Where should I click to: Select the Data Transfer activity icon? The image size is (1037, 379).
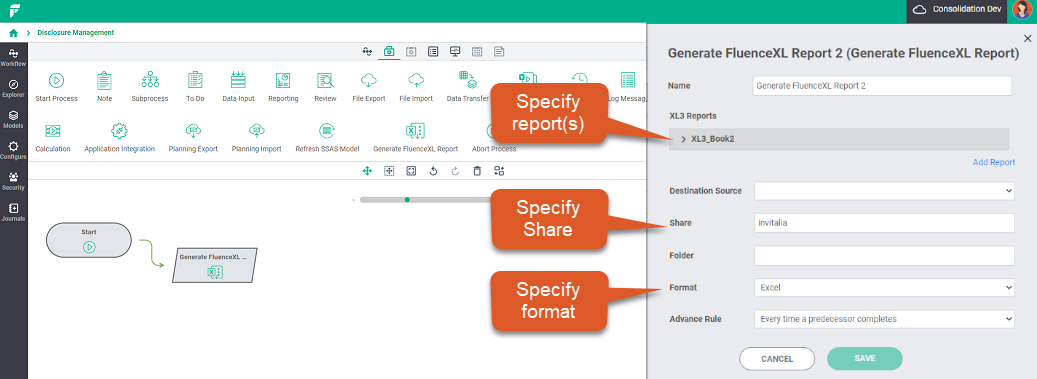(x=468, y=80)
